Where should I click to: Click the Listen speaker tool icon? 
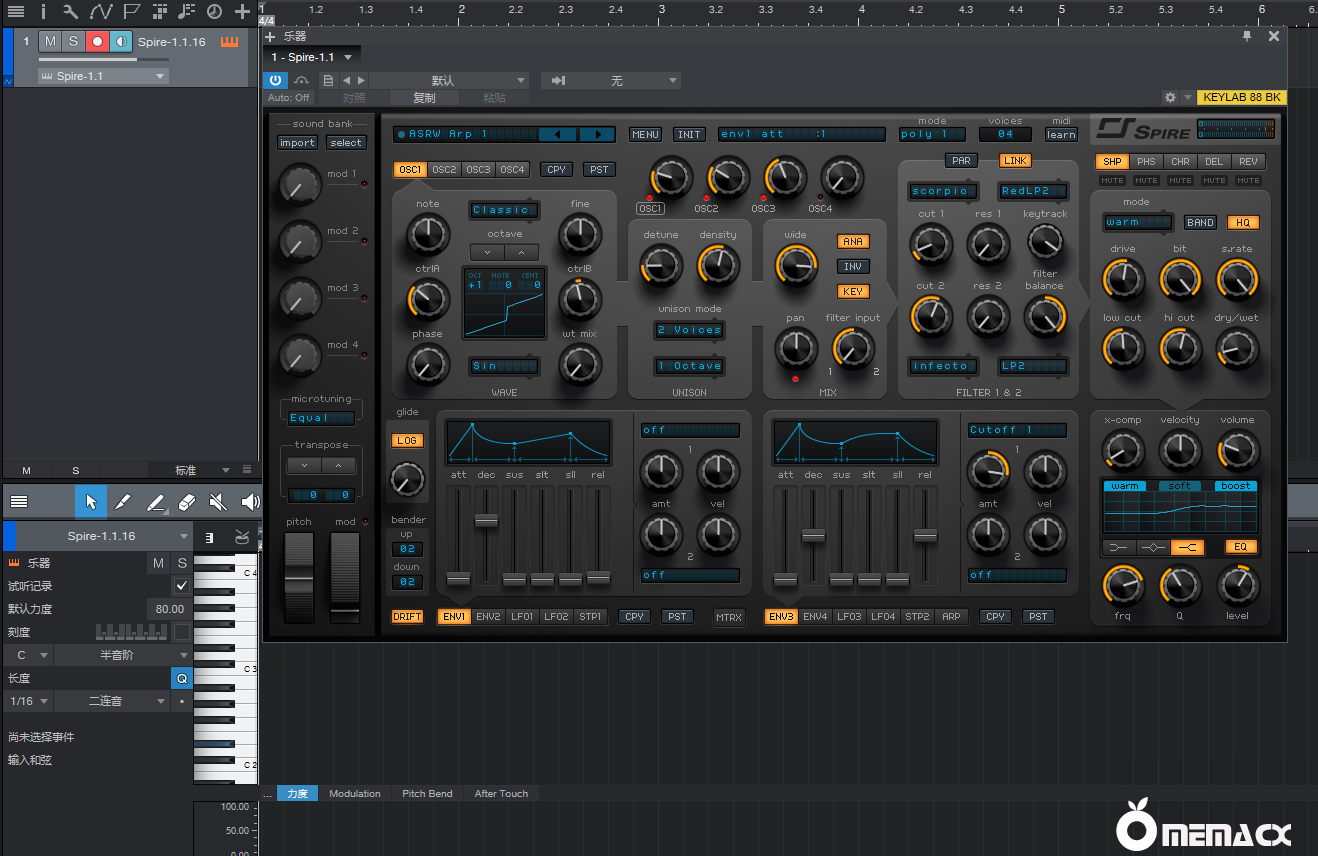(250, 502)
